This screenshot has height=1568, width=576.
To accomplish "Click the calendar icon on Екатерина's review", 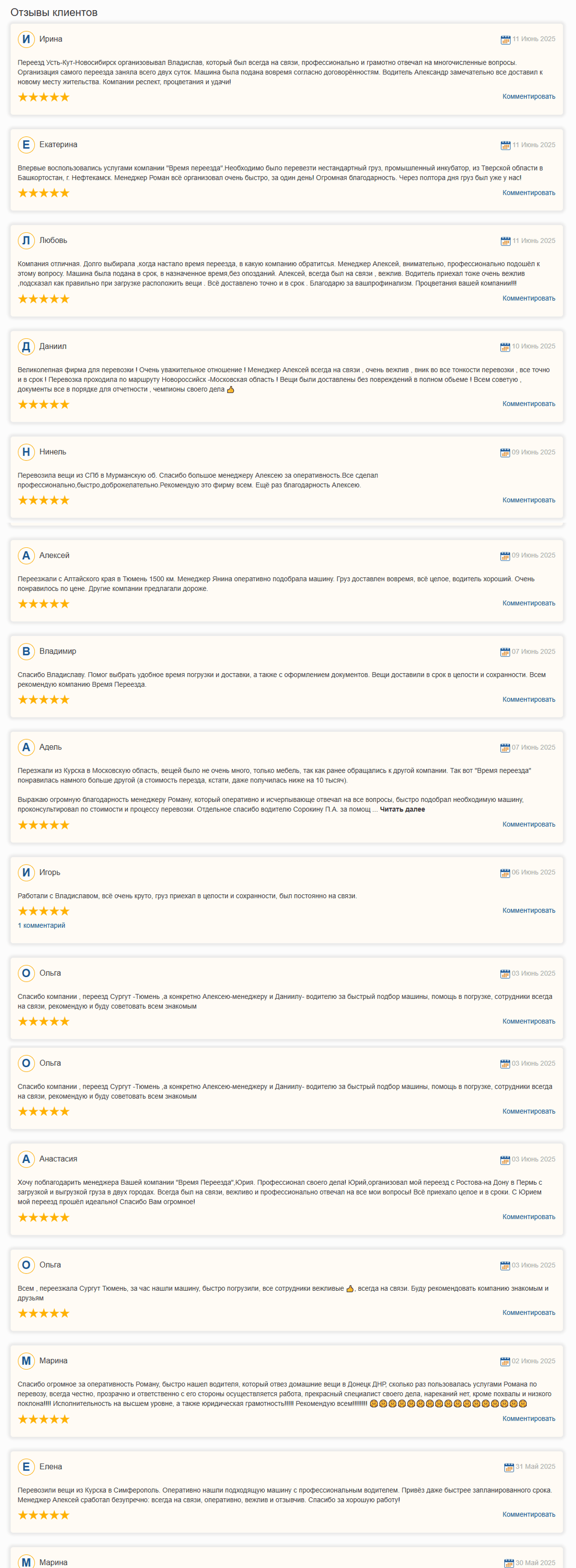I will (x=505, y=145).
